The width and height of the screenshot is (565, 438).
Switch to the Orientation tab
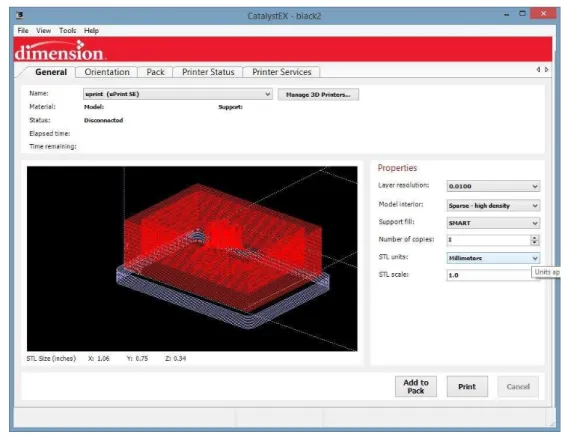coord(107,72)
